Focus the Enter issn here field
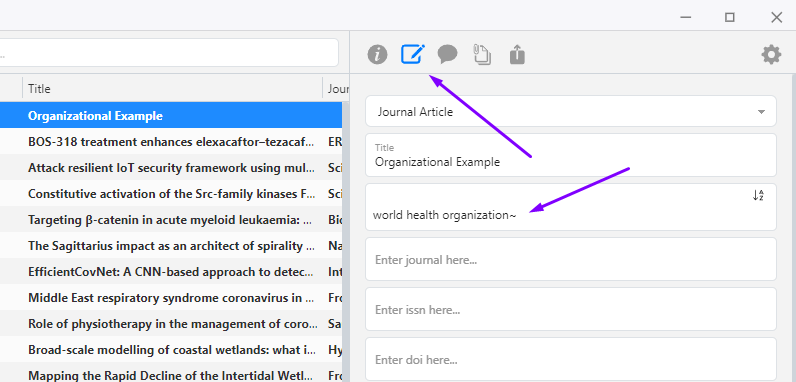This screenshot has height=382, width=796. pyautogui.click(x=571, y=309)
